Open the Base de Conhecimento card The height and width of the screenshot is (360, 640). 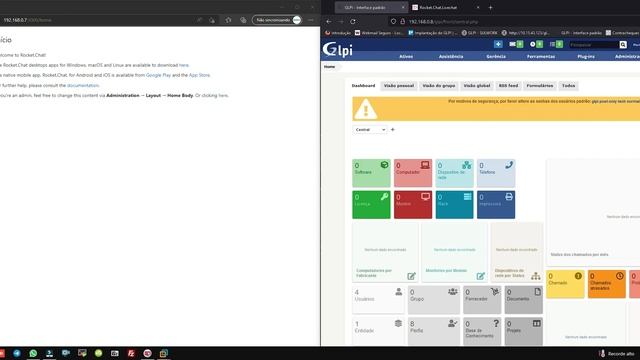[x=482, y=331]
